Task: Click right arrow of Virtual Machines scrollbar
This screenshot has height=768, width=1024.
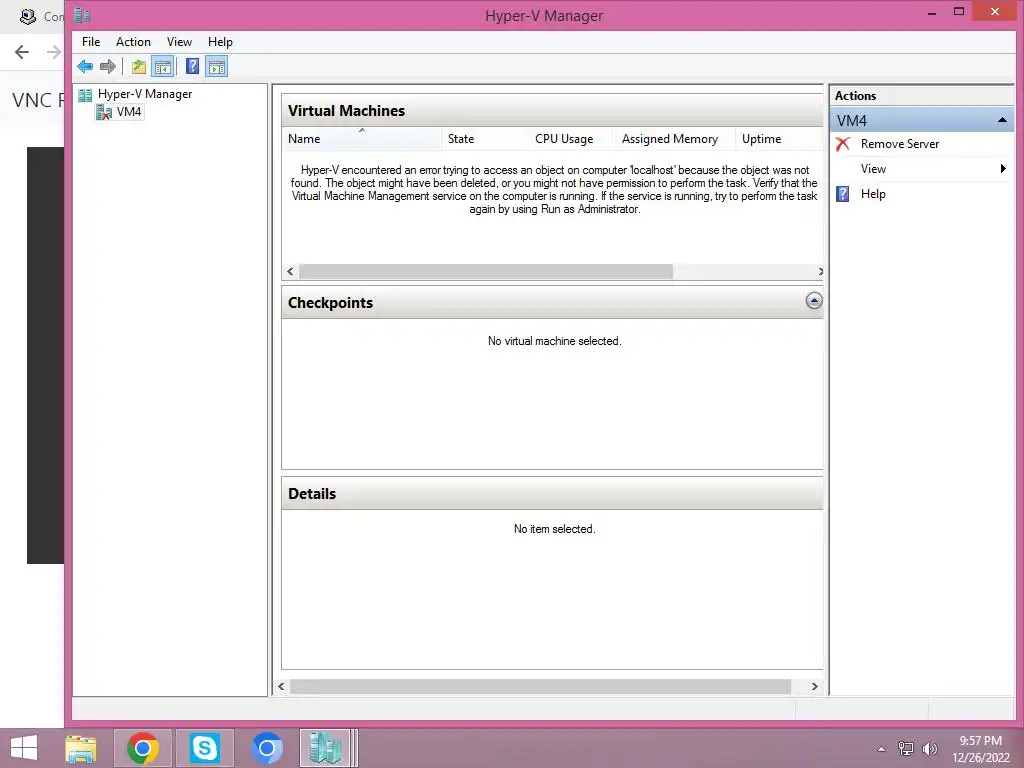Action: click(820, 271)
